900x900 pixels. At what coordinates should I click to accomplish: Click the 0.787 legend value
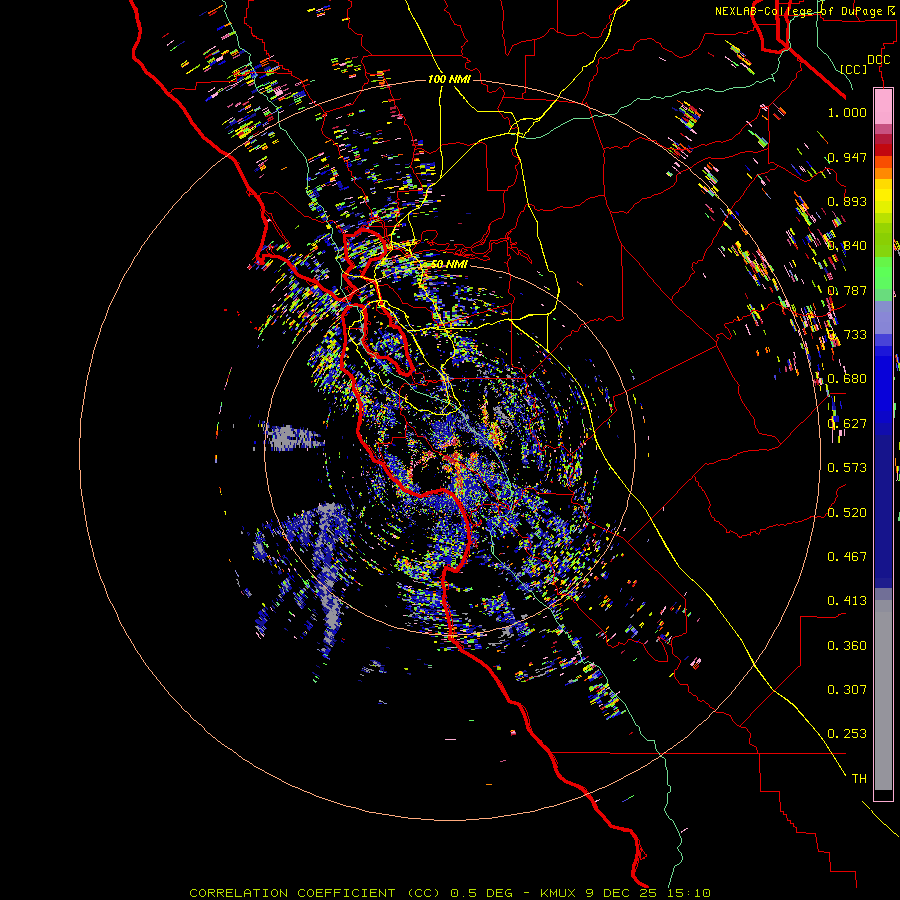click(847, 290)
